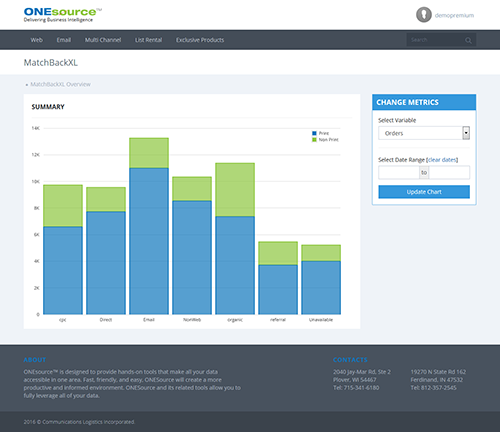Follow the MatchBackXL Overview breadcrumb link

click(x=60, y=84)
